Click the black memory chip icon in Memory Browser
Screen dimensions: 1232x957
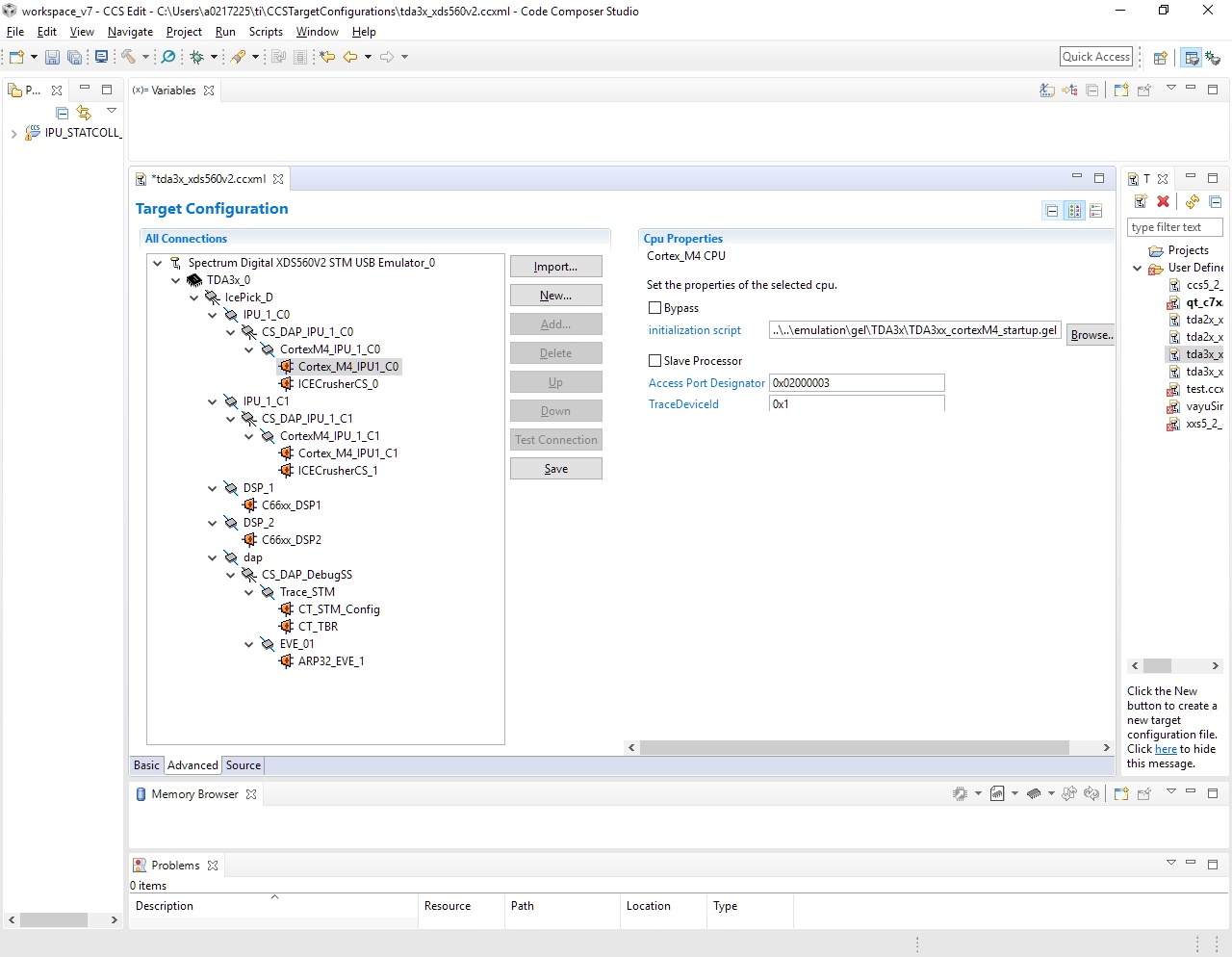[1034, 794]
